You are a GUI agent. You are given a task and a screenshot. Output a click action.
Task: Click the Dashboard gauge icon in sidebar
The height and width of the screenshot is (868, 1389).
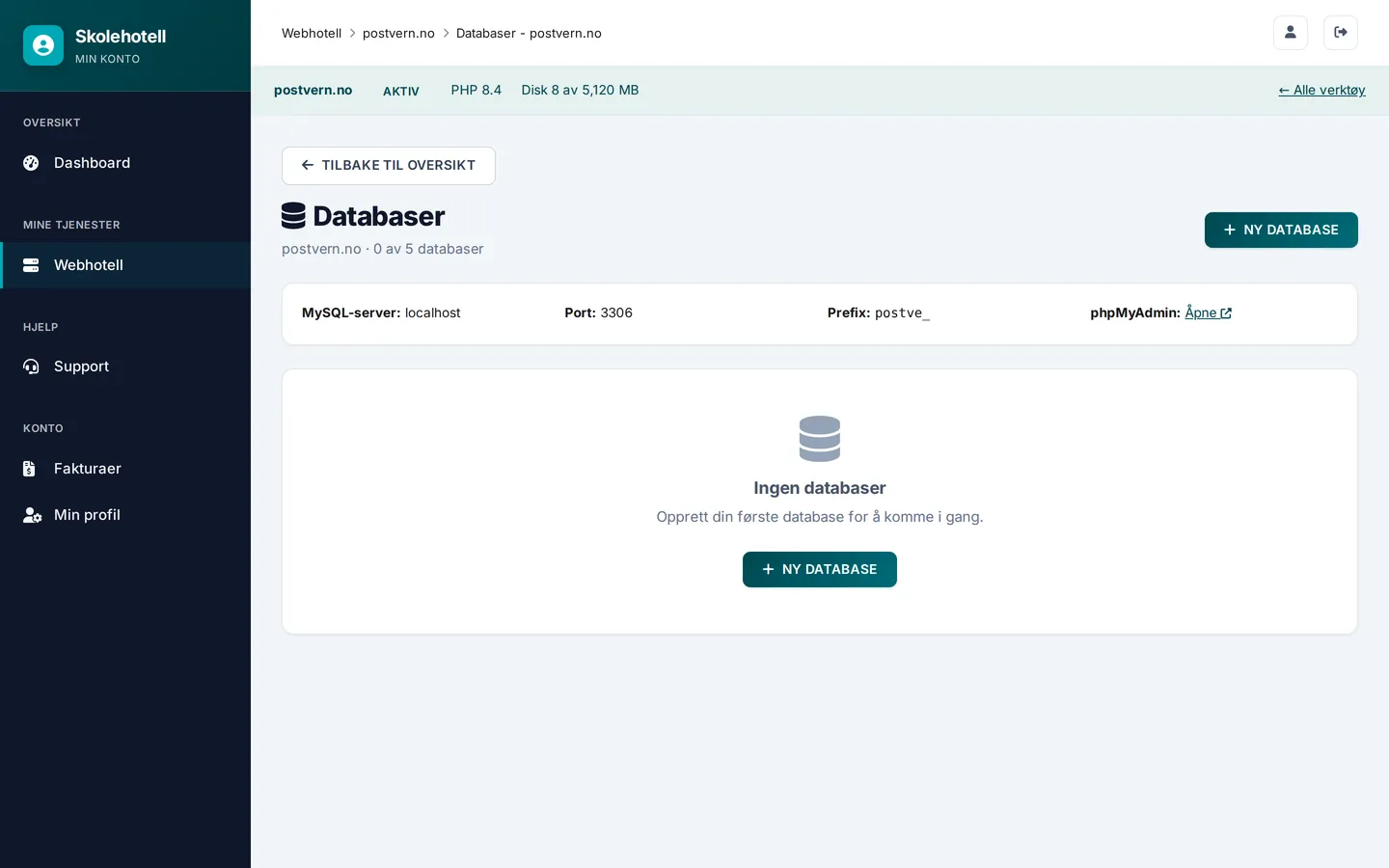click(31, 163)
